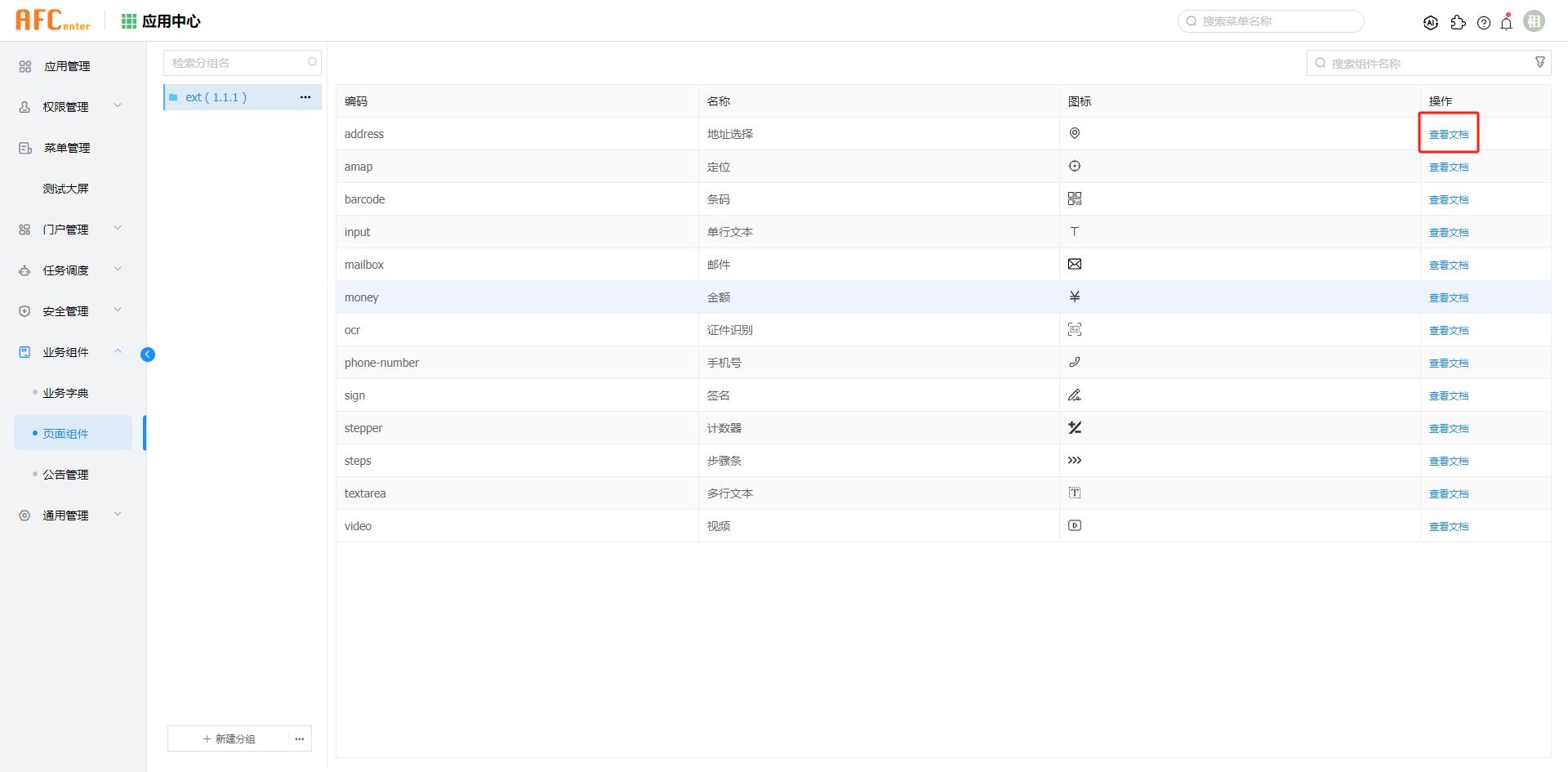The image size is (1568, 772).
Task: Open the 应用管理 menu item
Action: coord(67,66)
